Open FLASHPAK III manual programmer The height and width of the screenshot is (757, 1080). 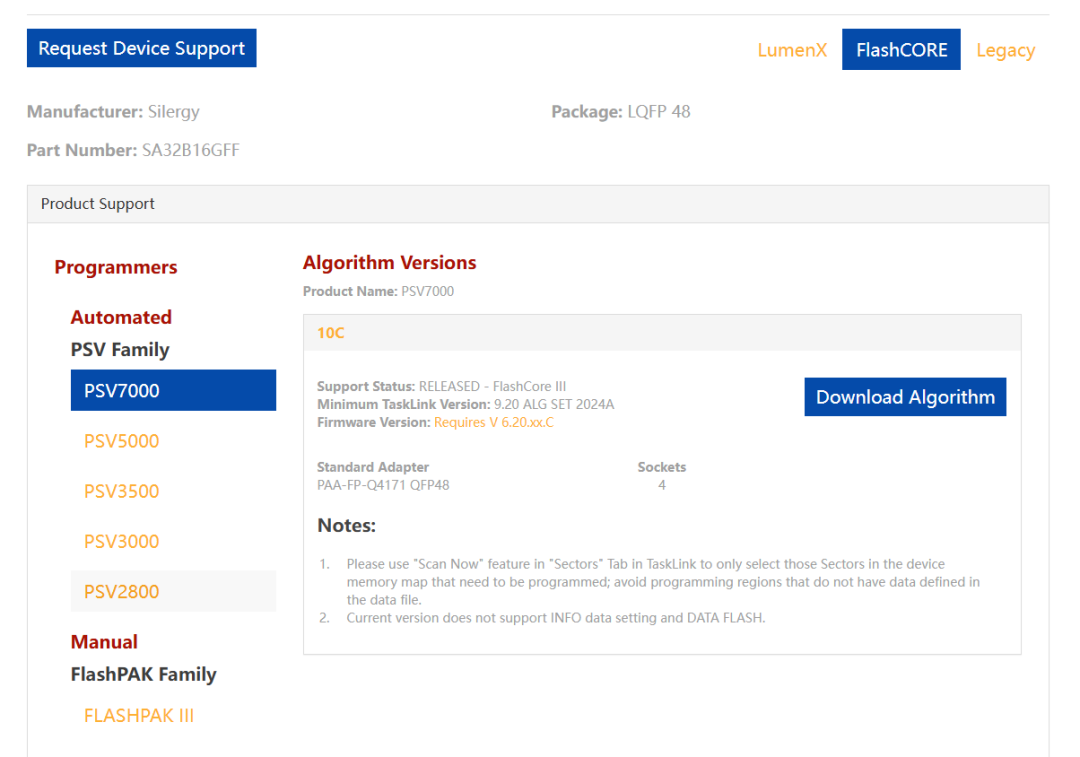click(138, 716)
